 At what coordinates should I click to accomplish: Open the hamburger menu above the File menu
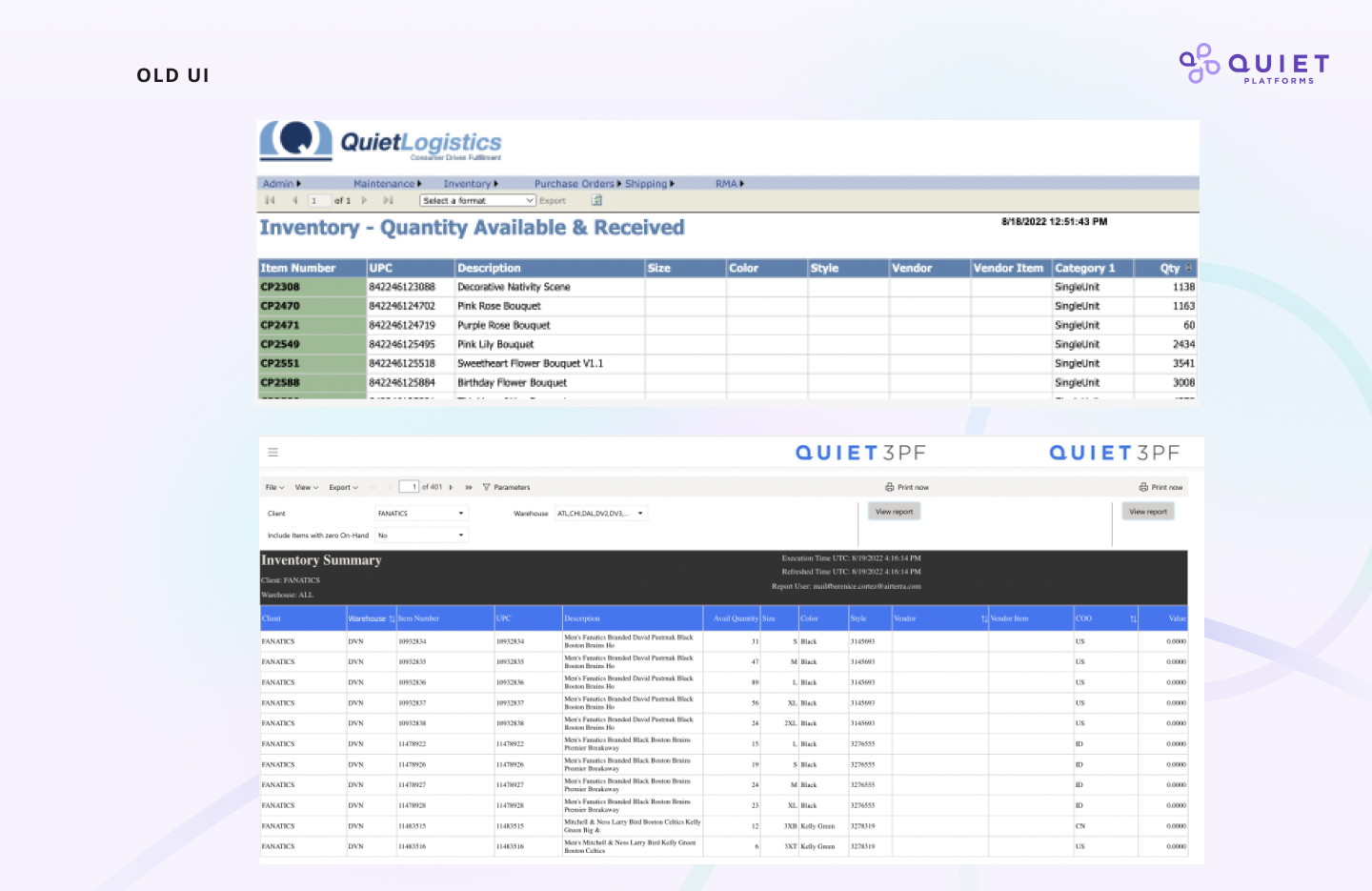(x=272, y=453)
